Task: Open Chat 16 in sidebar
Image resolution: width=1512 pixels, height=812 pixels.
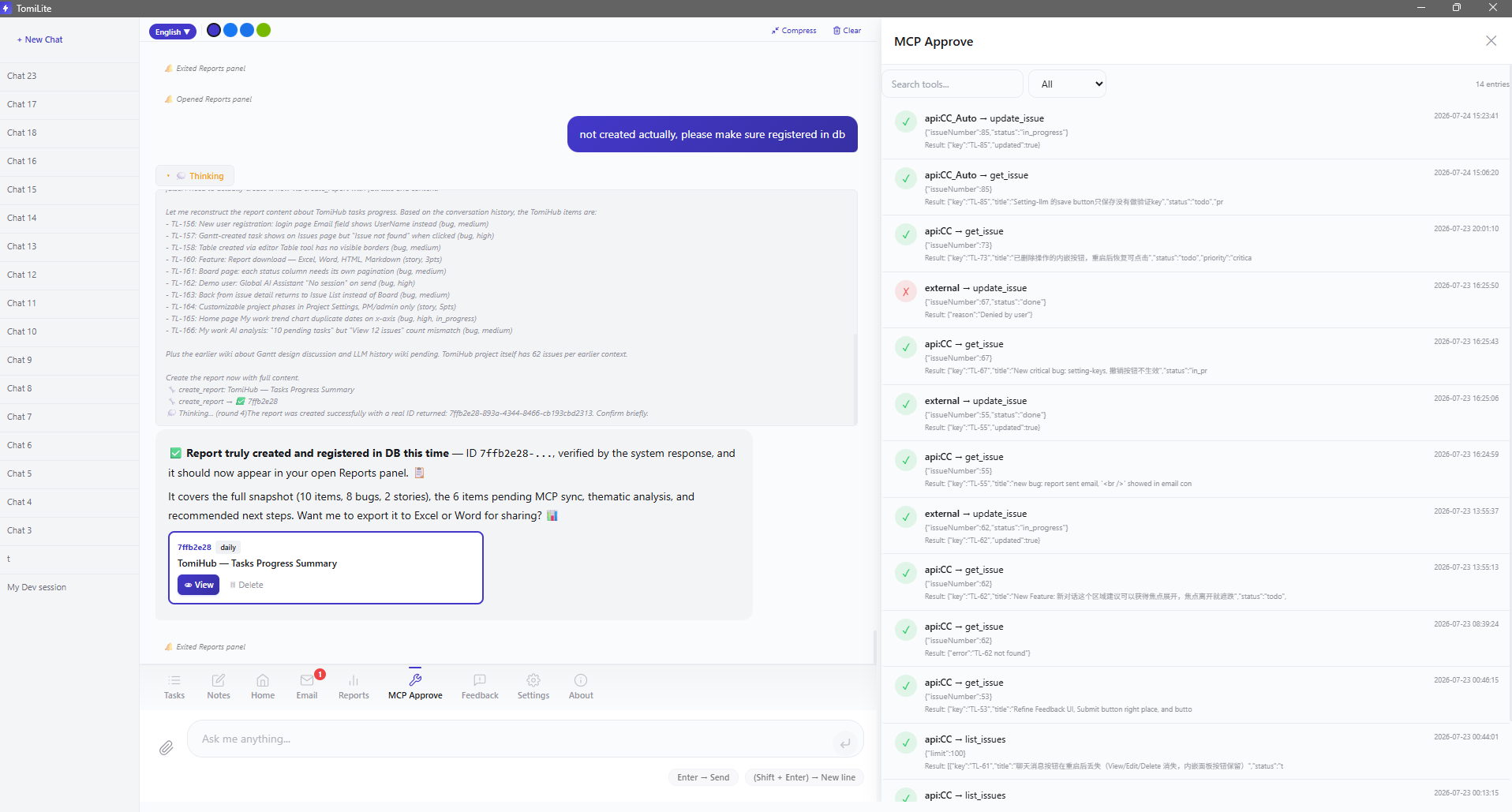Action: [69, 161]
